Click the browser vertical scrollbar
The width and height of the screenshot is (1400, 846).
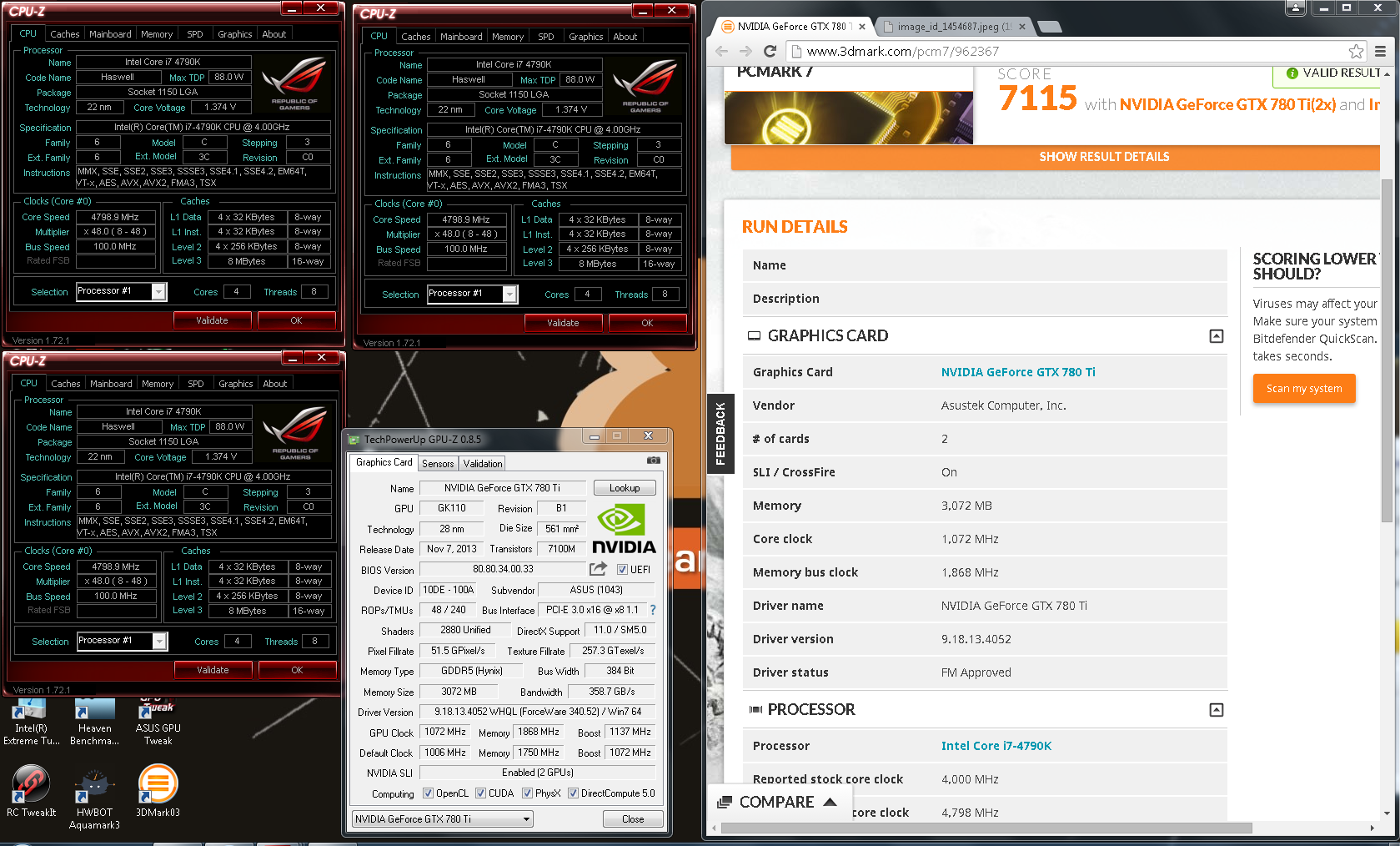point(1387,350)
